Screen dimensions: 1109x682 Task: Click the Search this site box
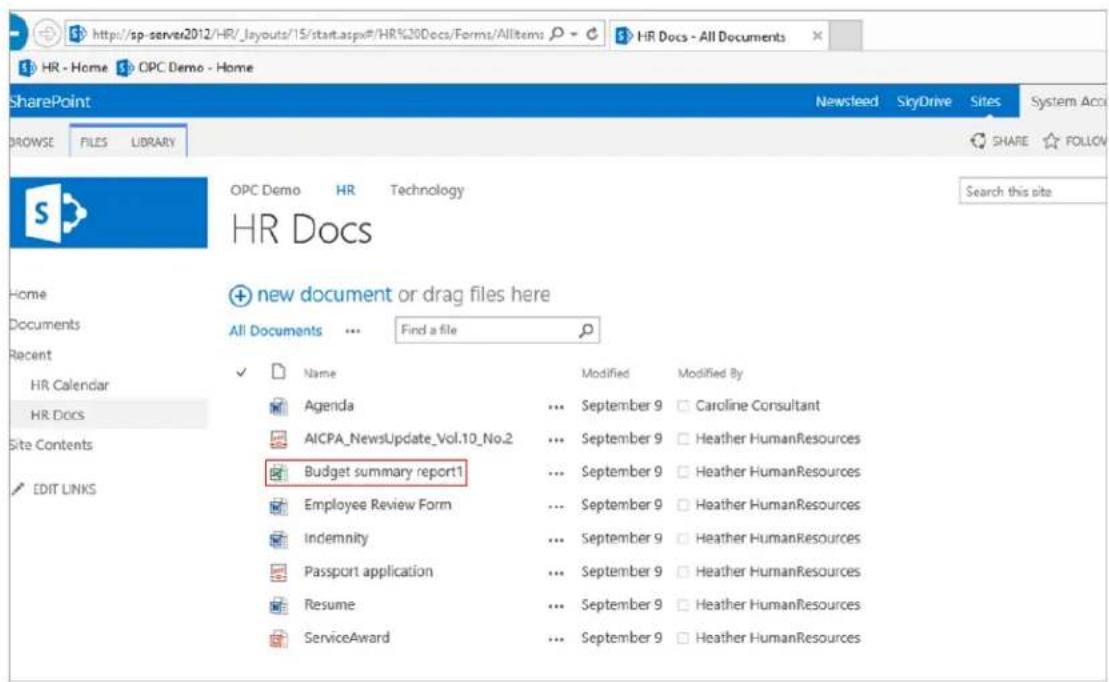tap(1033, 192)
